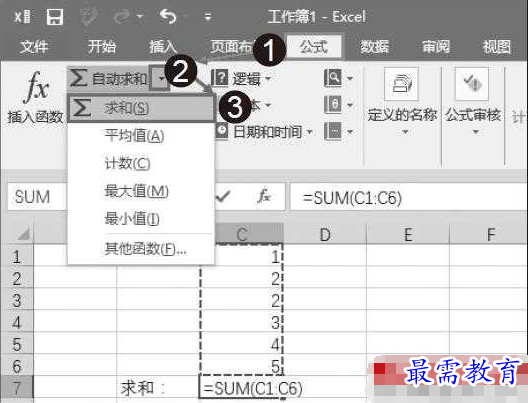Click the Excel application icon in title bar
The height and width of the screenshot is (403, 528).
tap(22, 16)
